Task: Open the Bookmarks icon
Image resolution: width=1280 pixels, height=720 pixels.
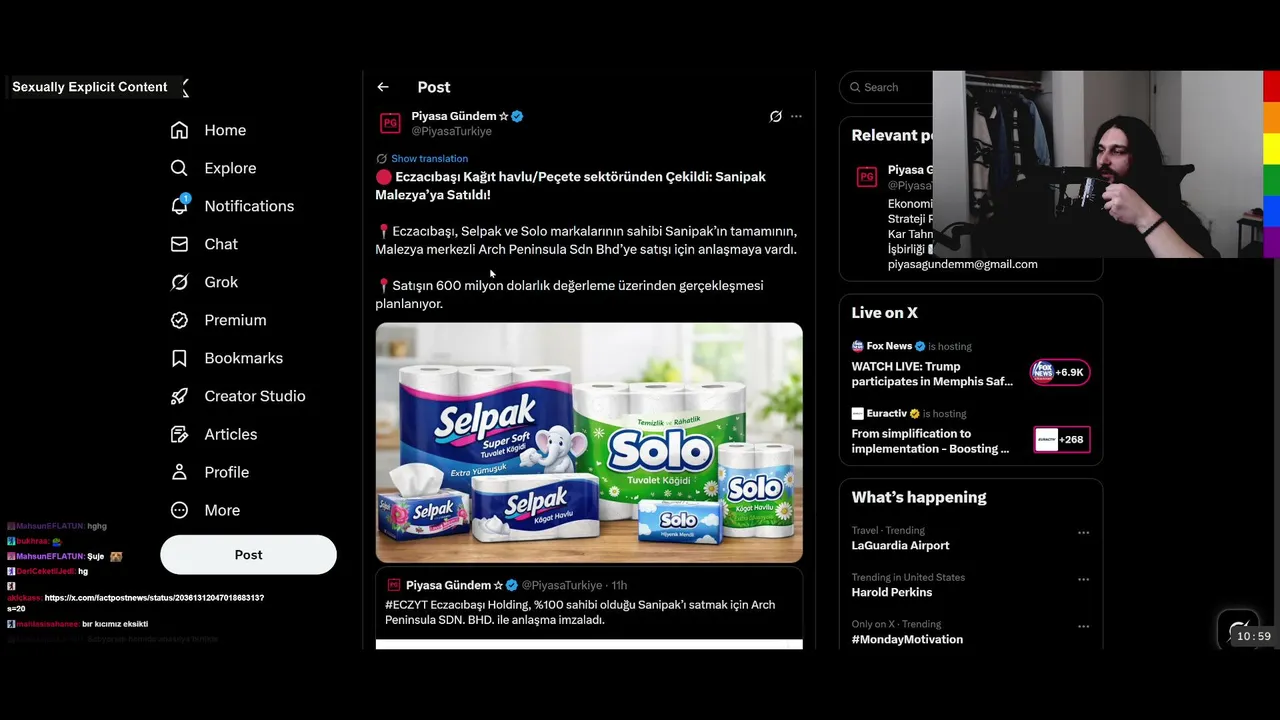Action: pos(179,358)
